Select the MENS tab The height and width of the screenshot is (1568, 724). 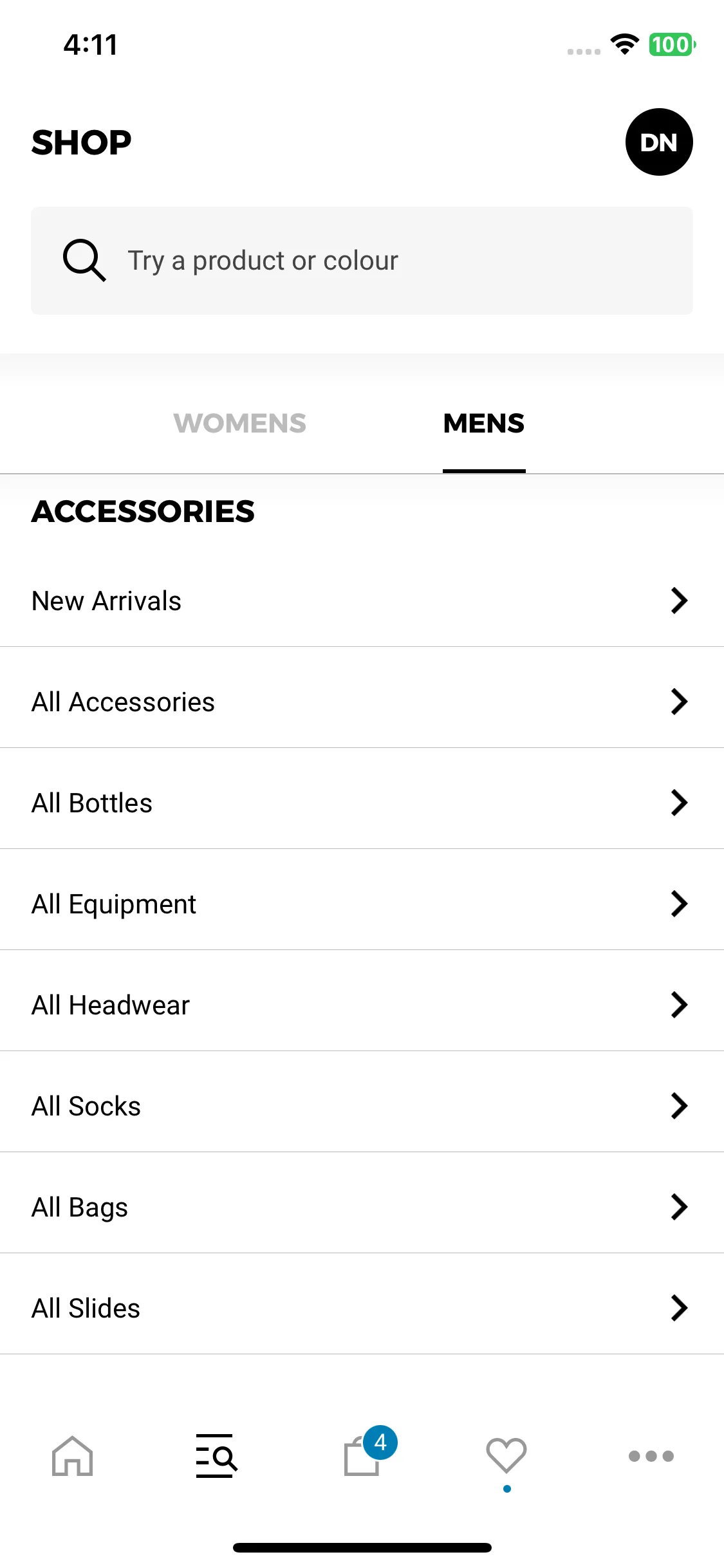click(x=484, y=424)
